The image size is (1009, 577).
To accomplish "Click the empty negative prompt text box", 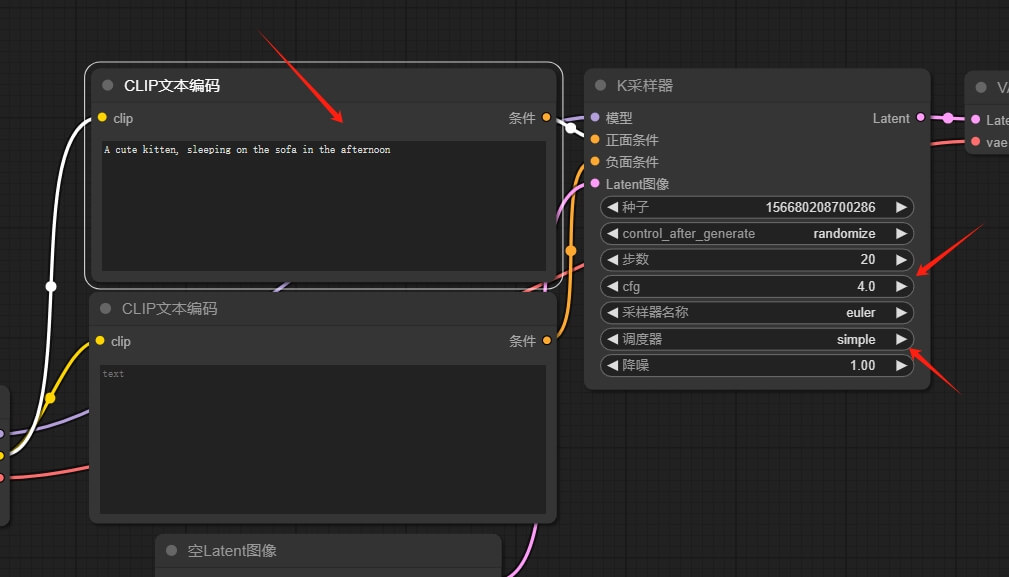I will click(x=324, y=438).
